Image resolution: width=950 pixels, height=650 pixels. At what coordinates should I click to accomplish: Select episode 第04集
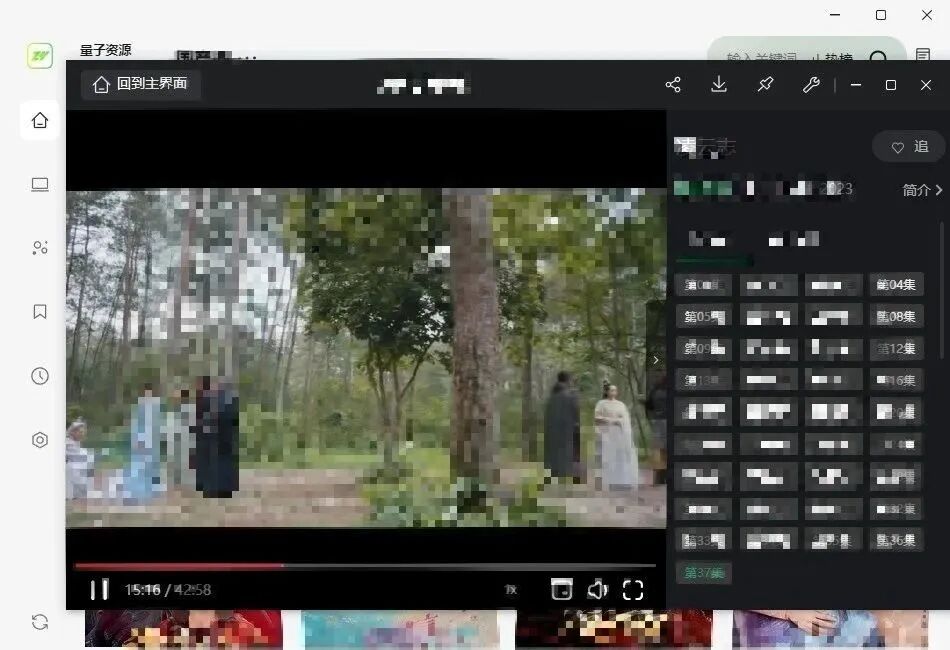point(896,284)
